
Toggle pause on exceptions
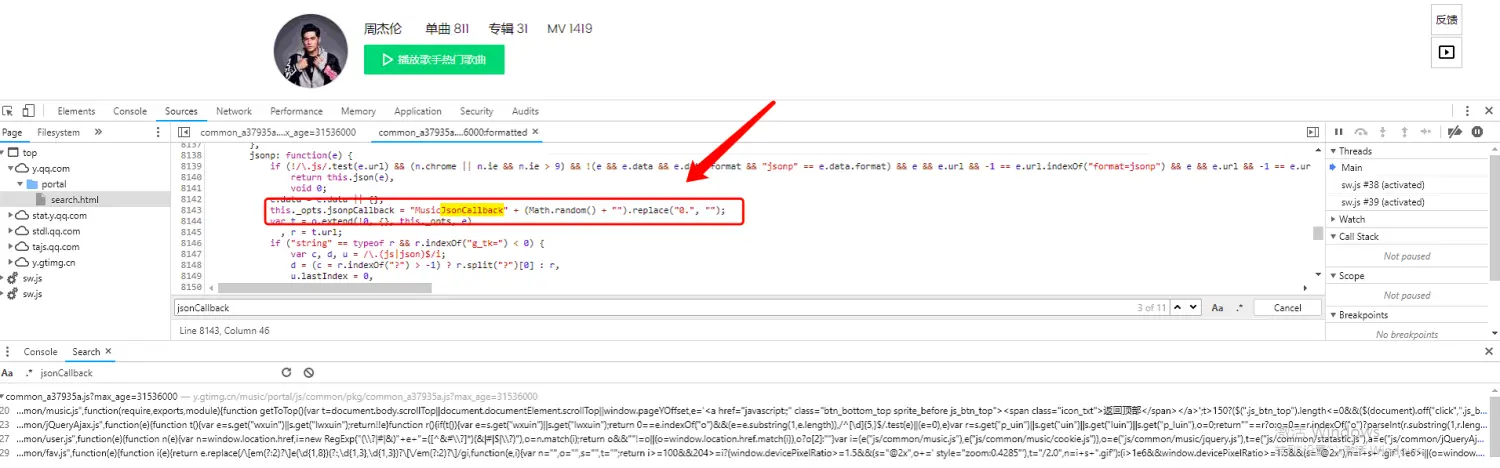(1475, 132)
